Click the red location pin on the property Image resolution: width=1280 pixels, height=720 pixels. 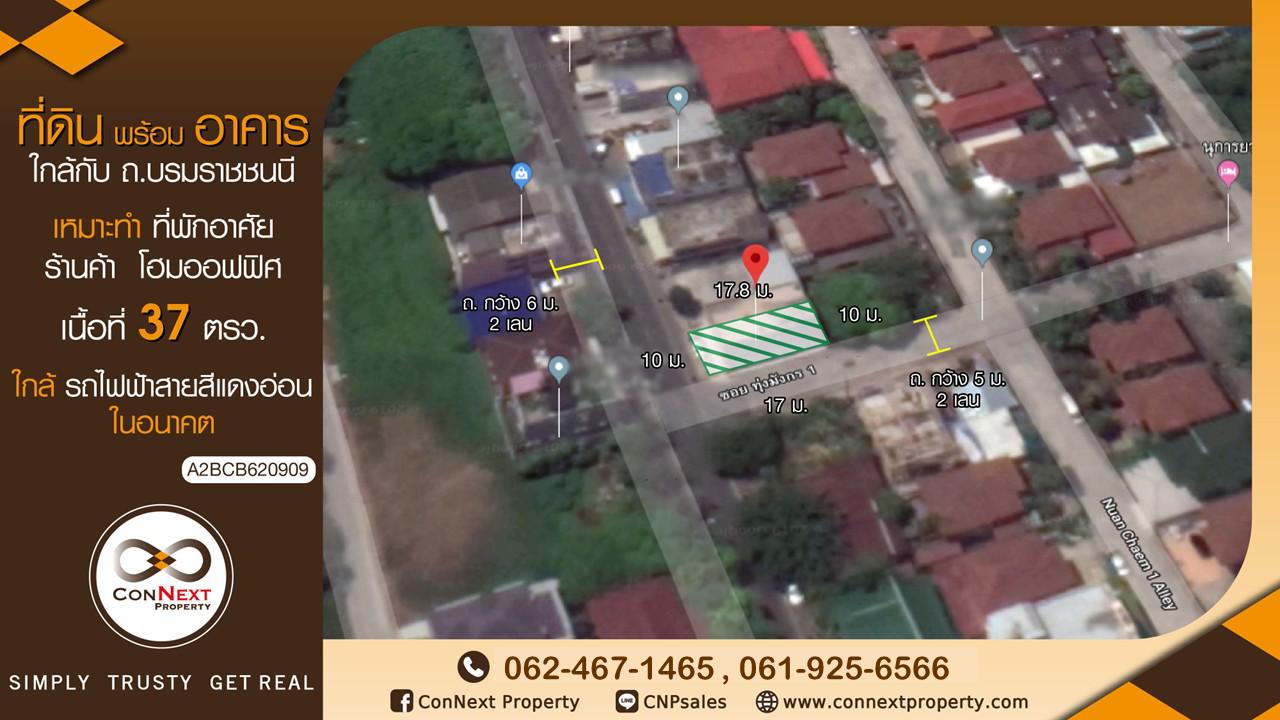pos(755,262)
